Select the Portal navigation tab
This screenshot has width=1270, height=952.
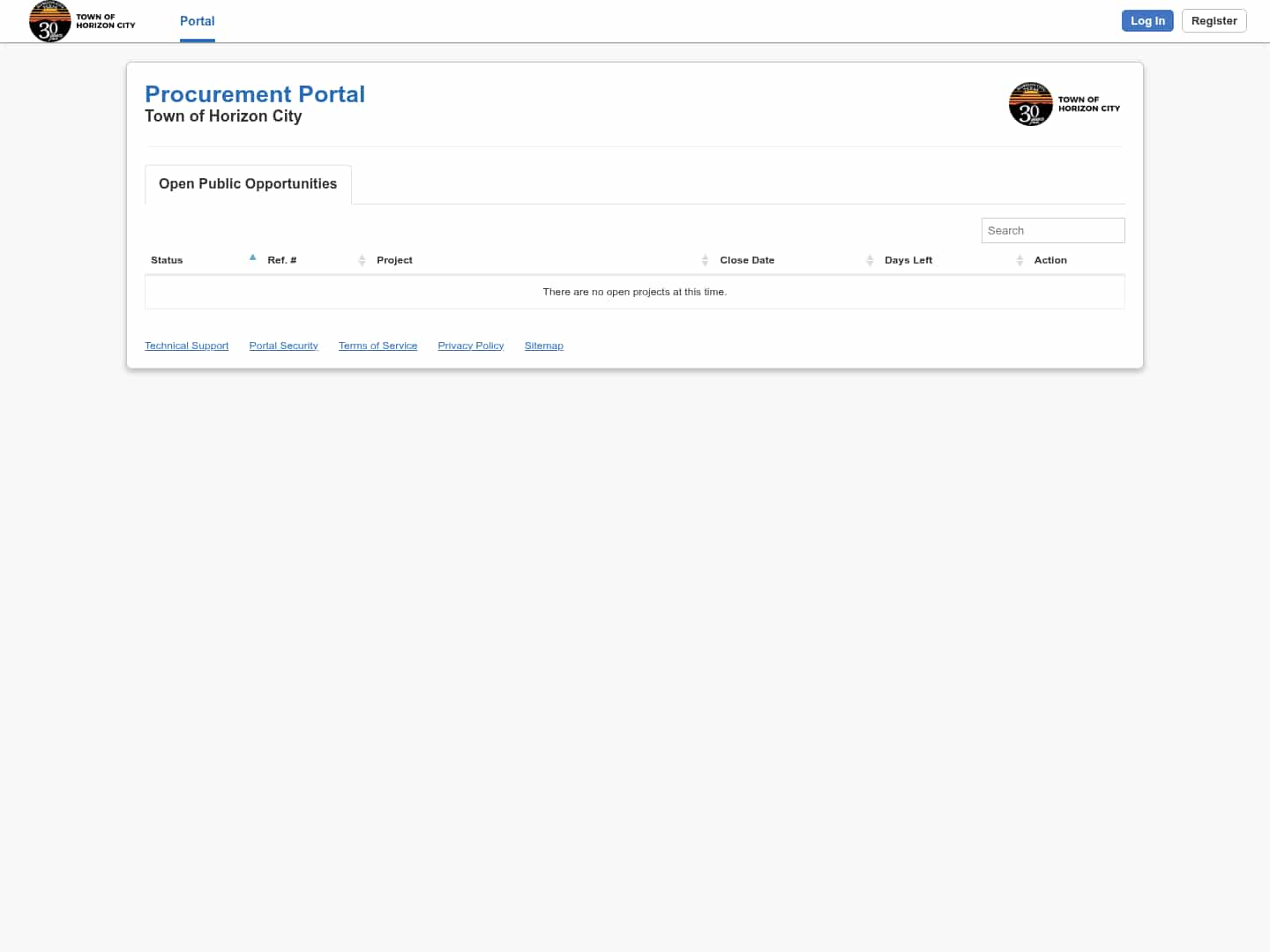[x=197, y=21]
